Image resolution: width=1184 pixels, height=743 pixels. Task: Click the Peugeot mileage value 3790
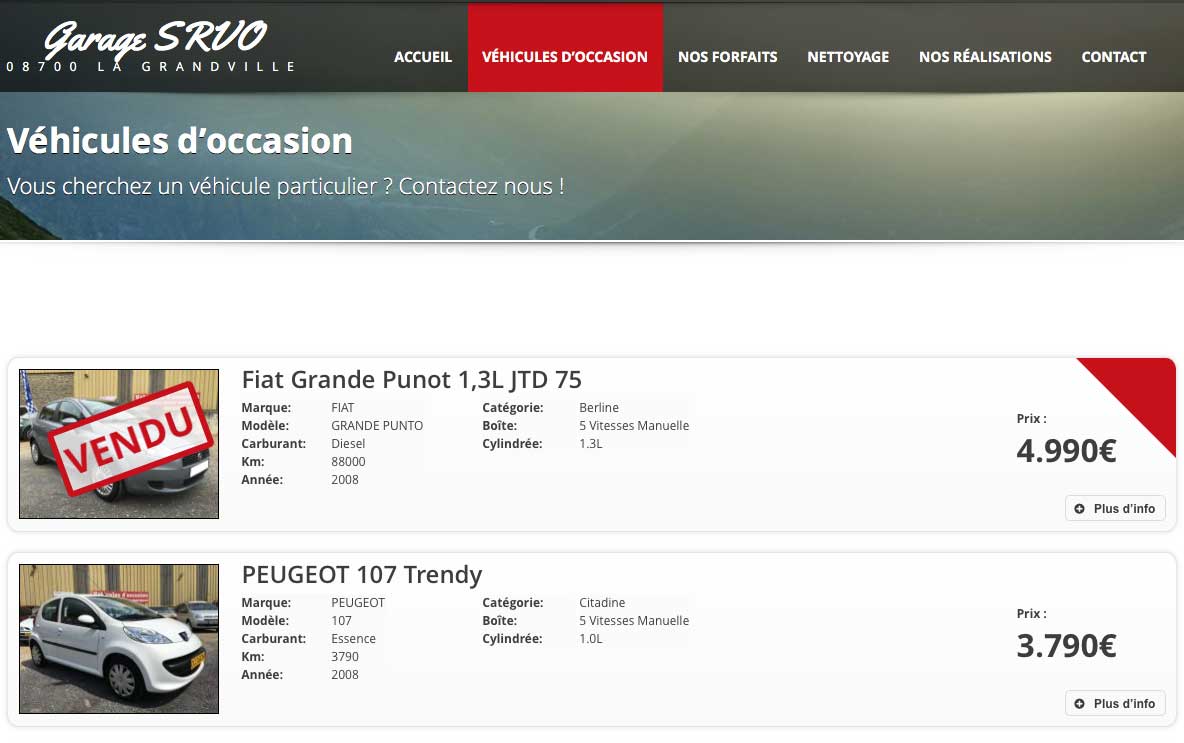click(x=345, y=657)
